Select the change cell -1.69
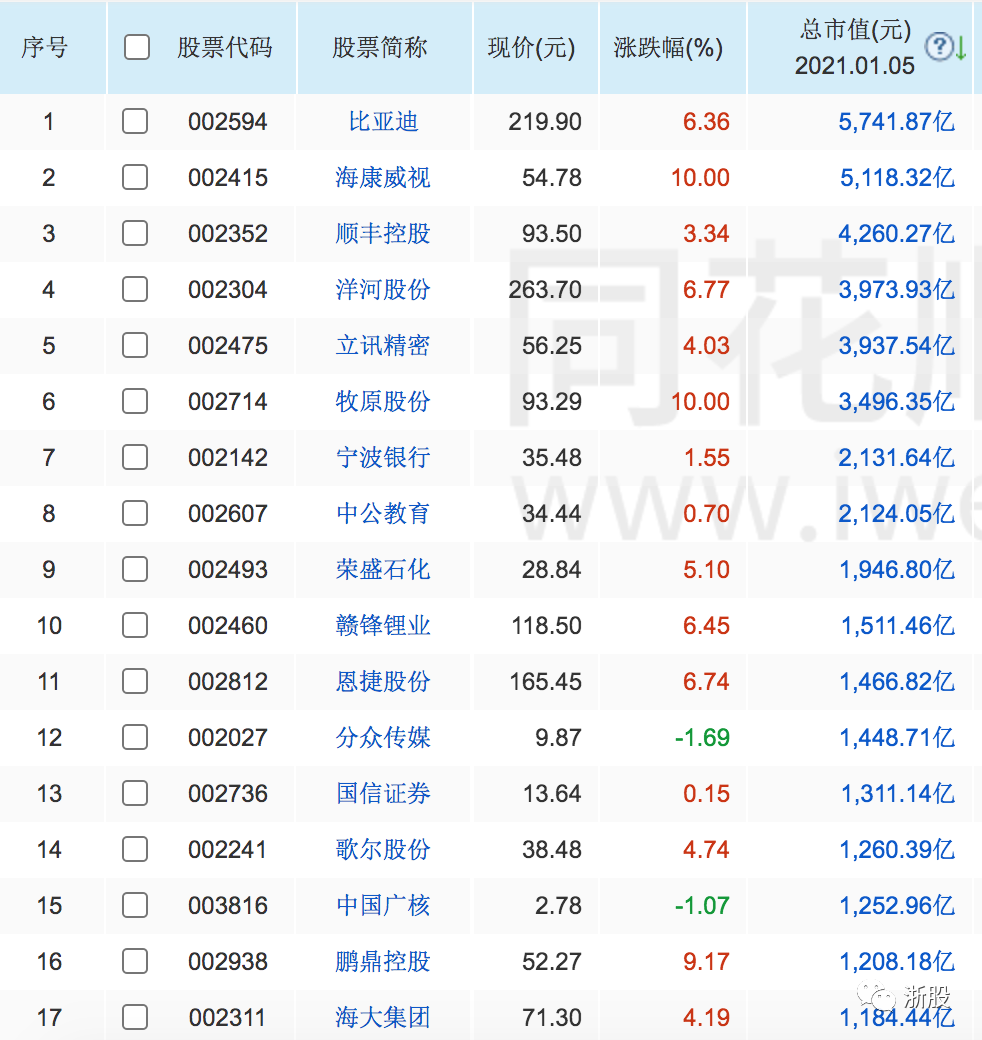 (702, 737)
